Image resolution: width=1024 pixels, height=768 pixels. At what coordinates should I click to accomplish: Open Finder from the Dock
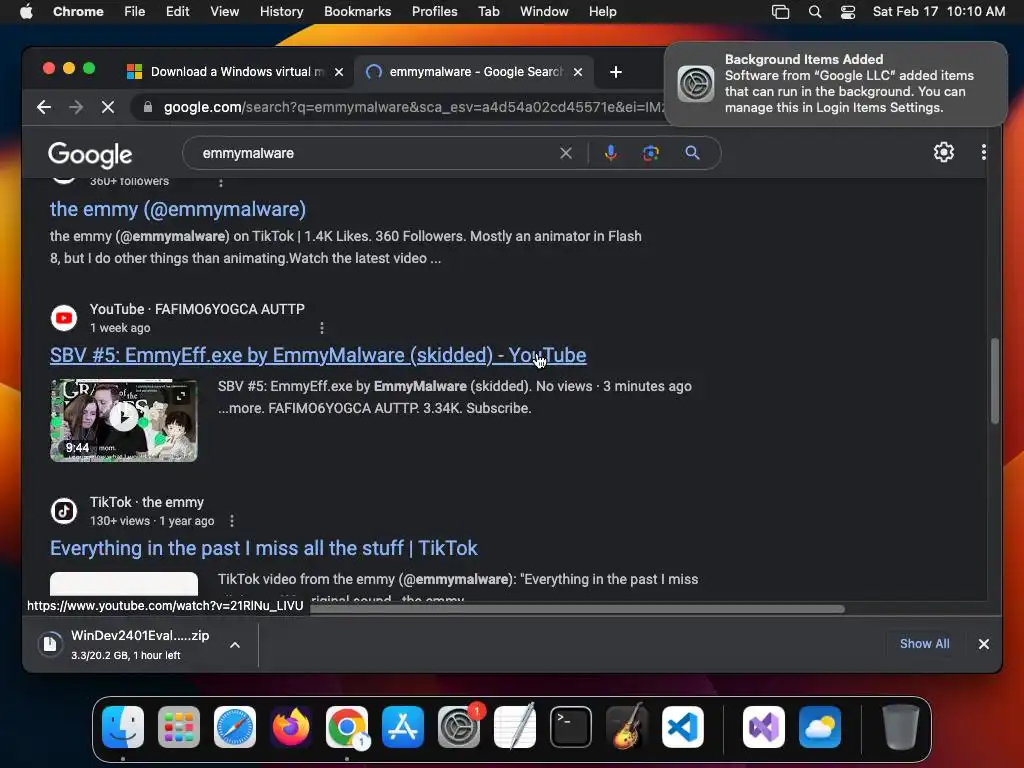tap(123, 727)
